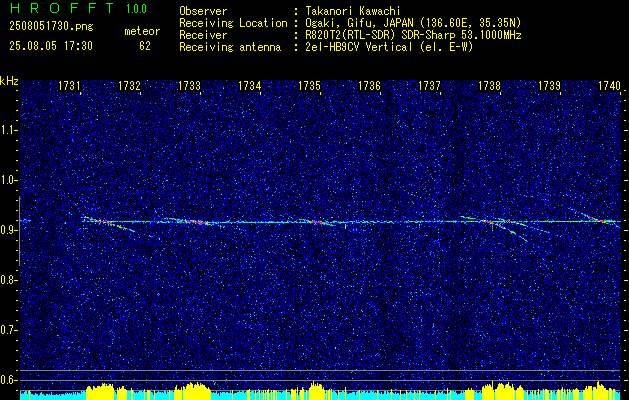
Task: Select observer name Takanori Kawachi
Action: tap(353, 11)
